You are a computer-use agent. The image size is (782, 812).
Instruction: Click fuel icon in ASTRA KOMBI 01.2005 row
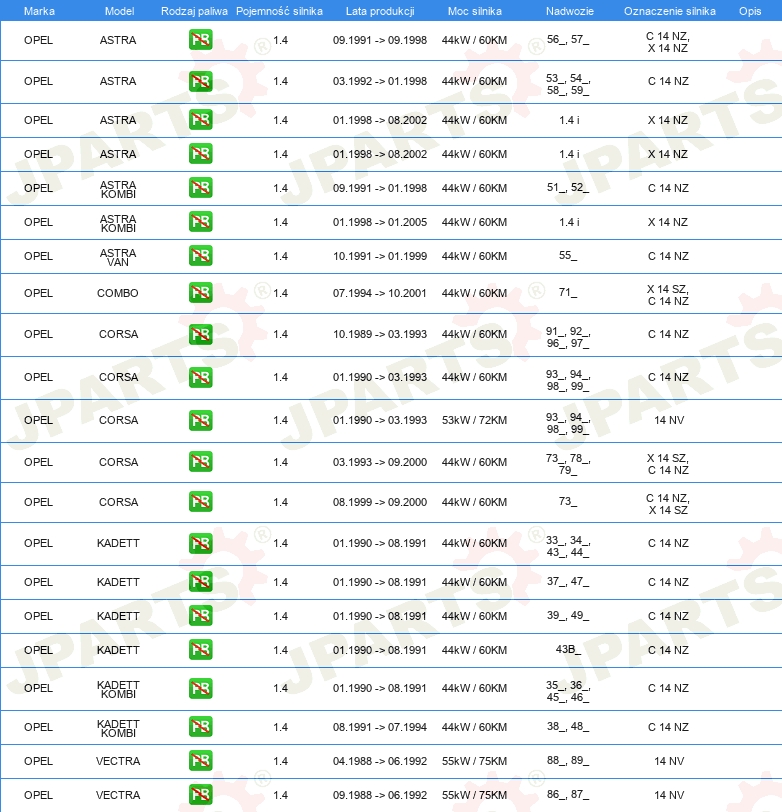point(200,222)
